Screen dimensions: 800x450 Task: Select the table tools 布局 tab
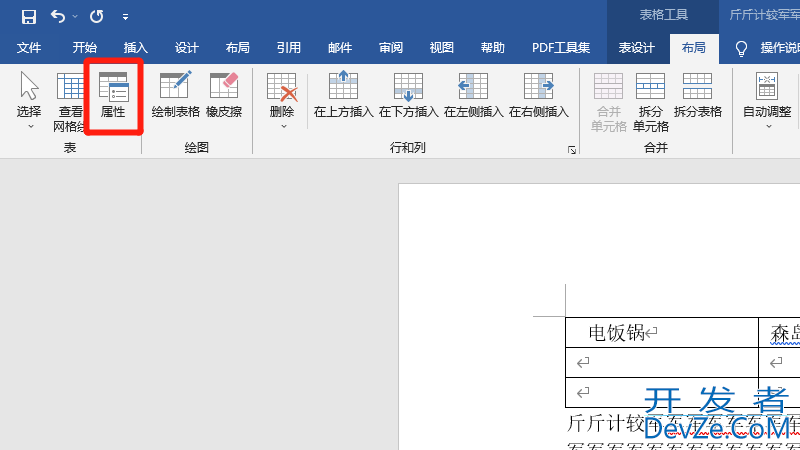click(x=694, y=48)
